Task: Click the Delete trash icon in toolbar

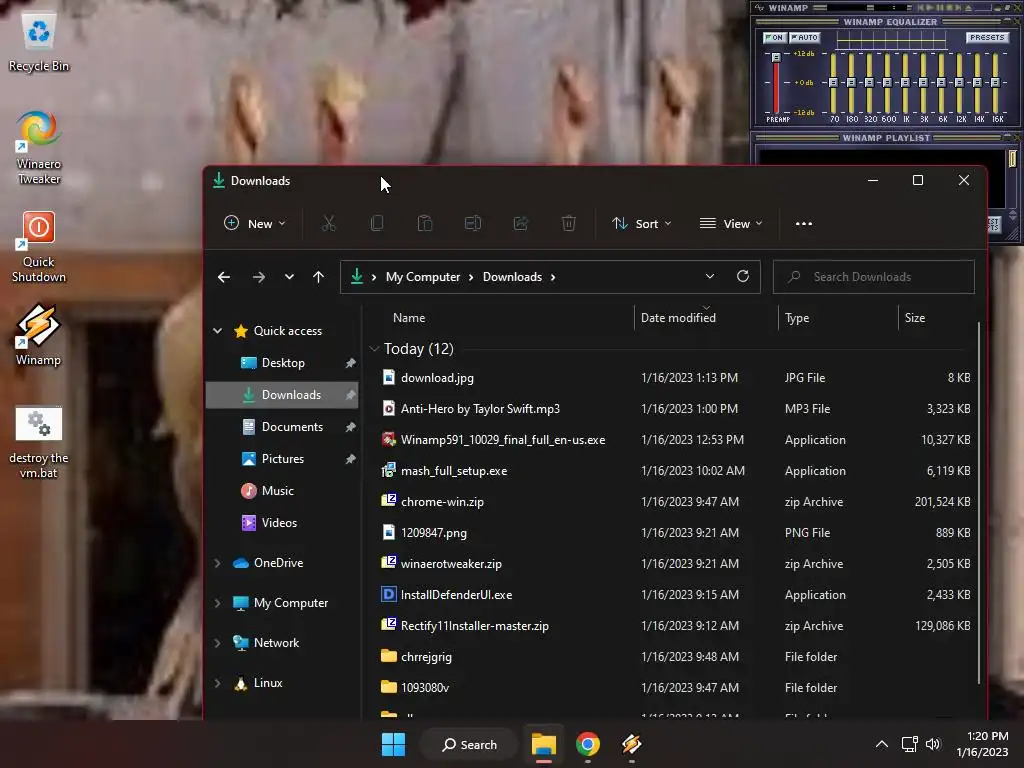Action: (569, 223)
